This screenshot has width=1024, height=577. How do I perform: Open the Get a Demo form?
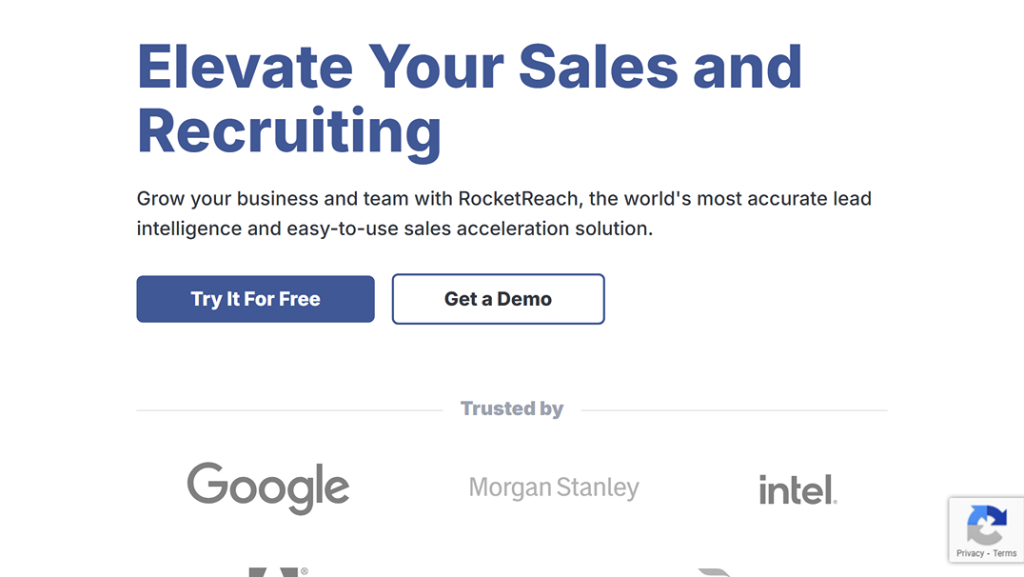point(498,299)
